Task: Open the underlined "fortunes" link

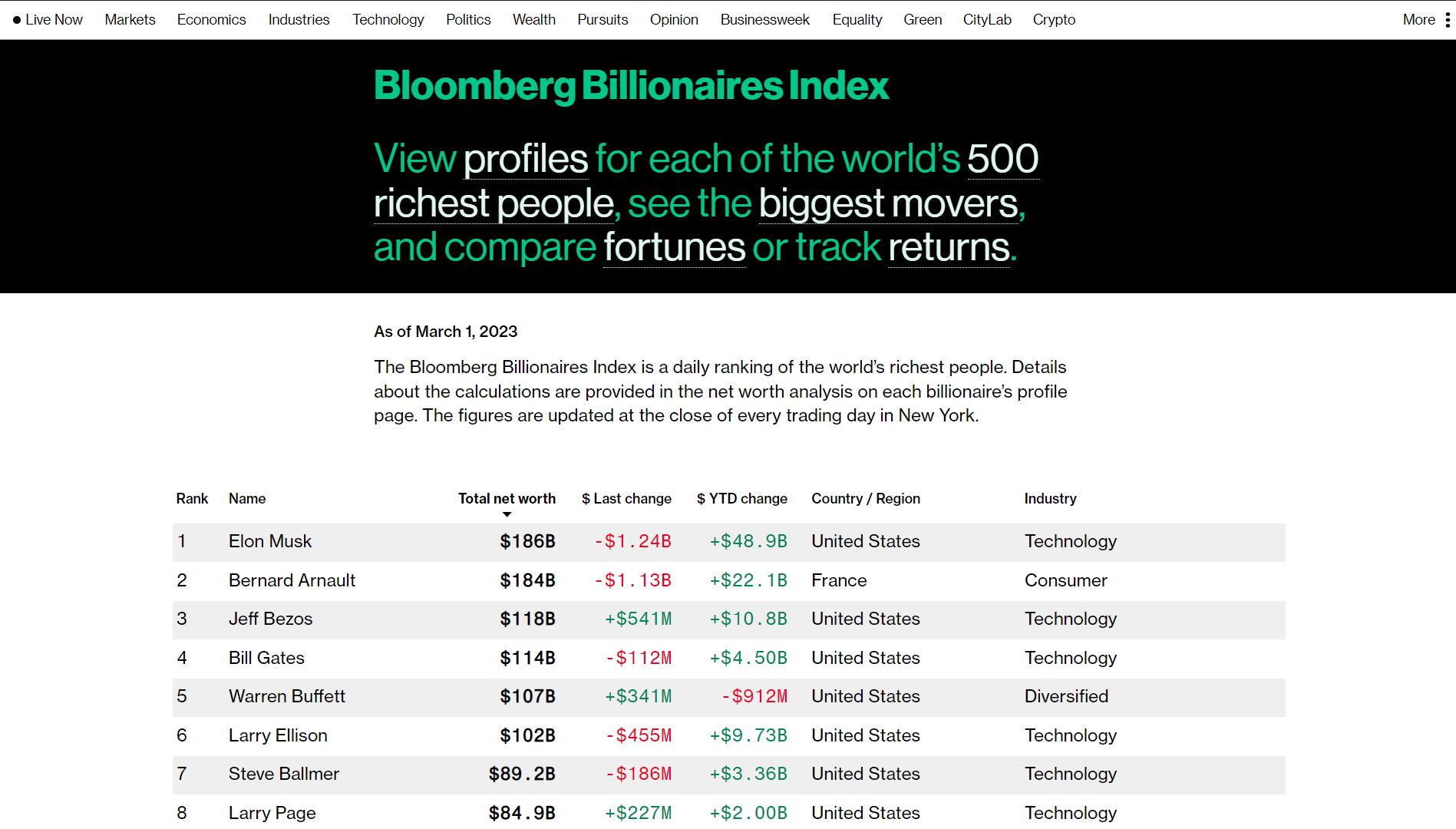Action: tap(674, 248)
